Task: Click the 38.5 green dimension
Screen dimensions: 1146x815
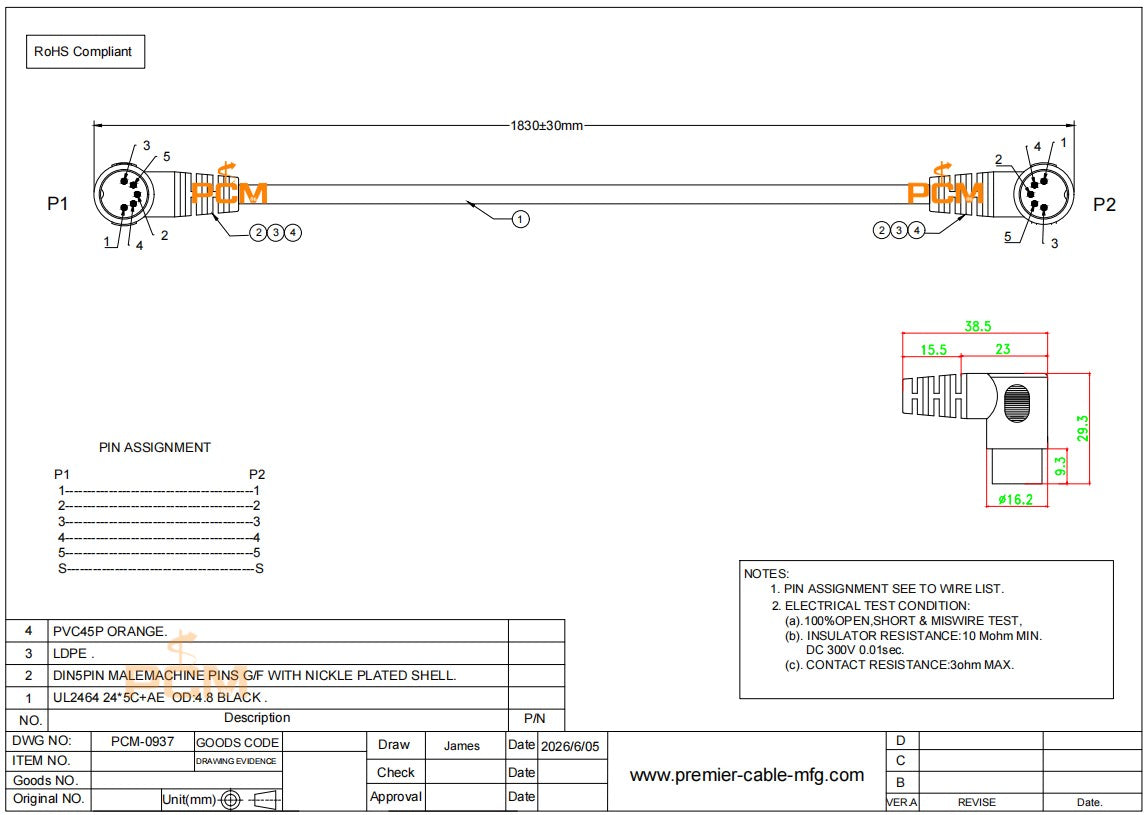Action: pyautogui.click(x=978, y=326)
